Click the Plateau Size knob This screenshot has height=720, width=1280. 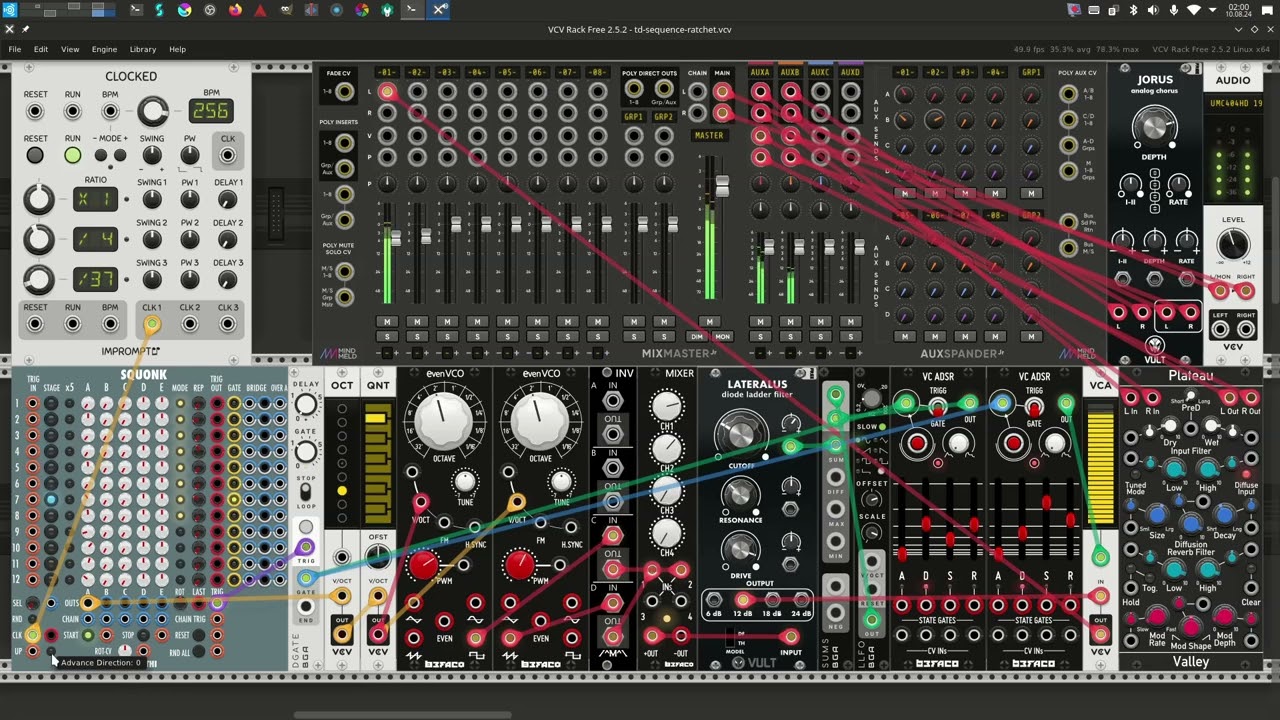1156,516
